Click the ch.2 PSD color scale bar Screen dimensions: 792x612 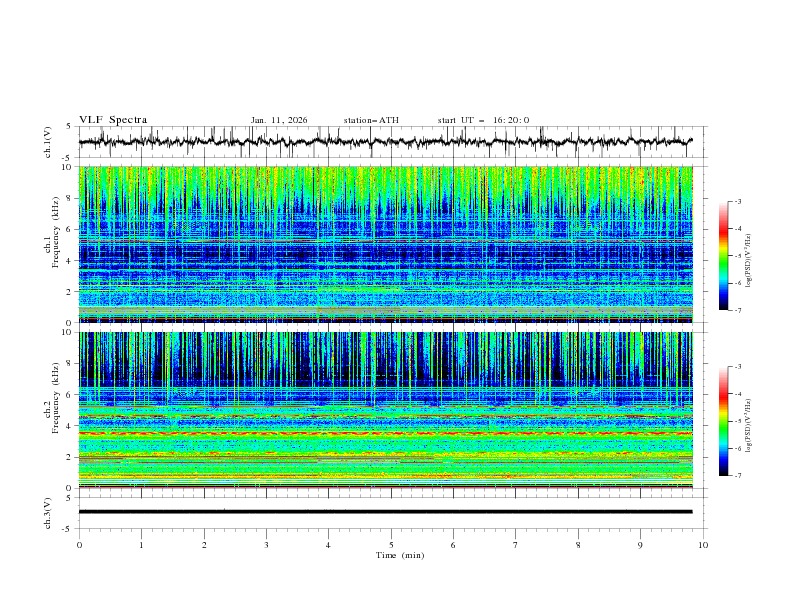[x=724, y=421]
